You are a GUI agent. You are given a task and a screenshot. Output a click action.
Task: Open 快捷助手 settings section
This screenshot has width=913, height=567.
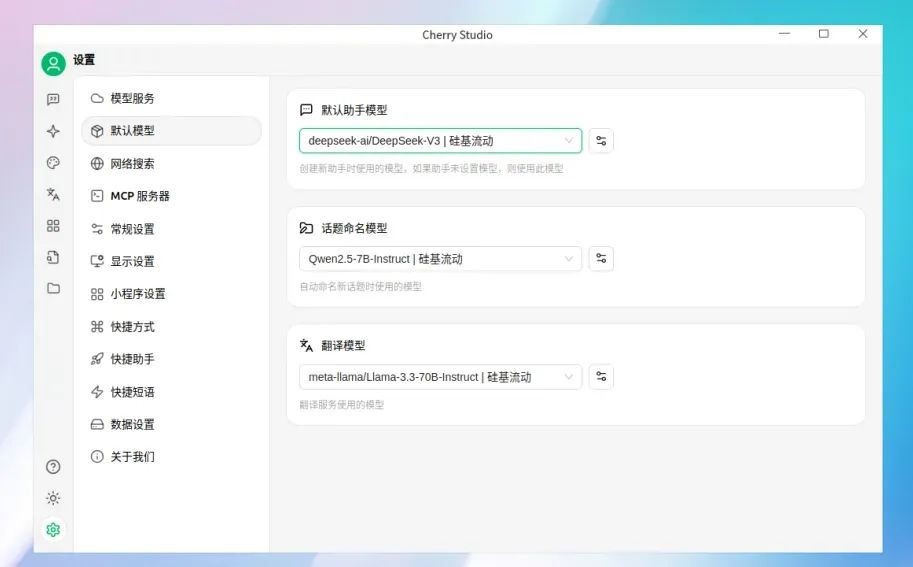171,359
